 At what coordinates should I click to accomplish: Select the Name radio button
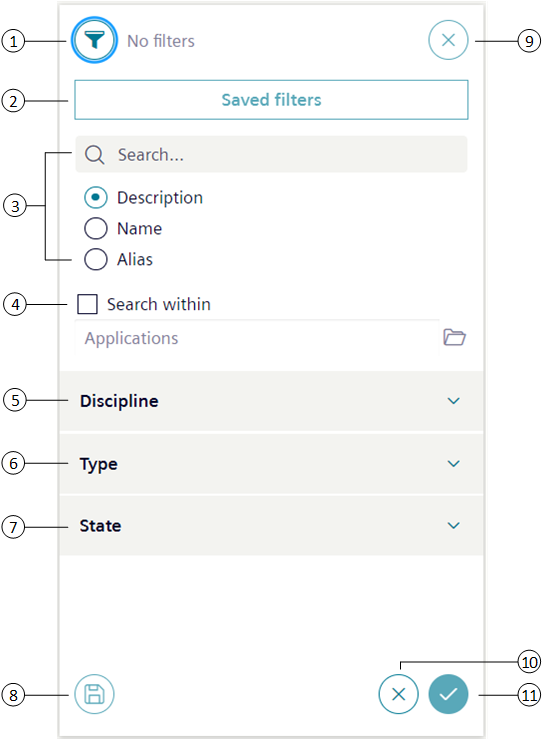[96, 228]
